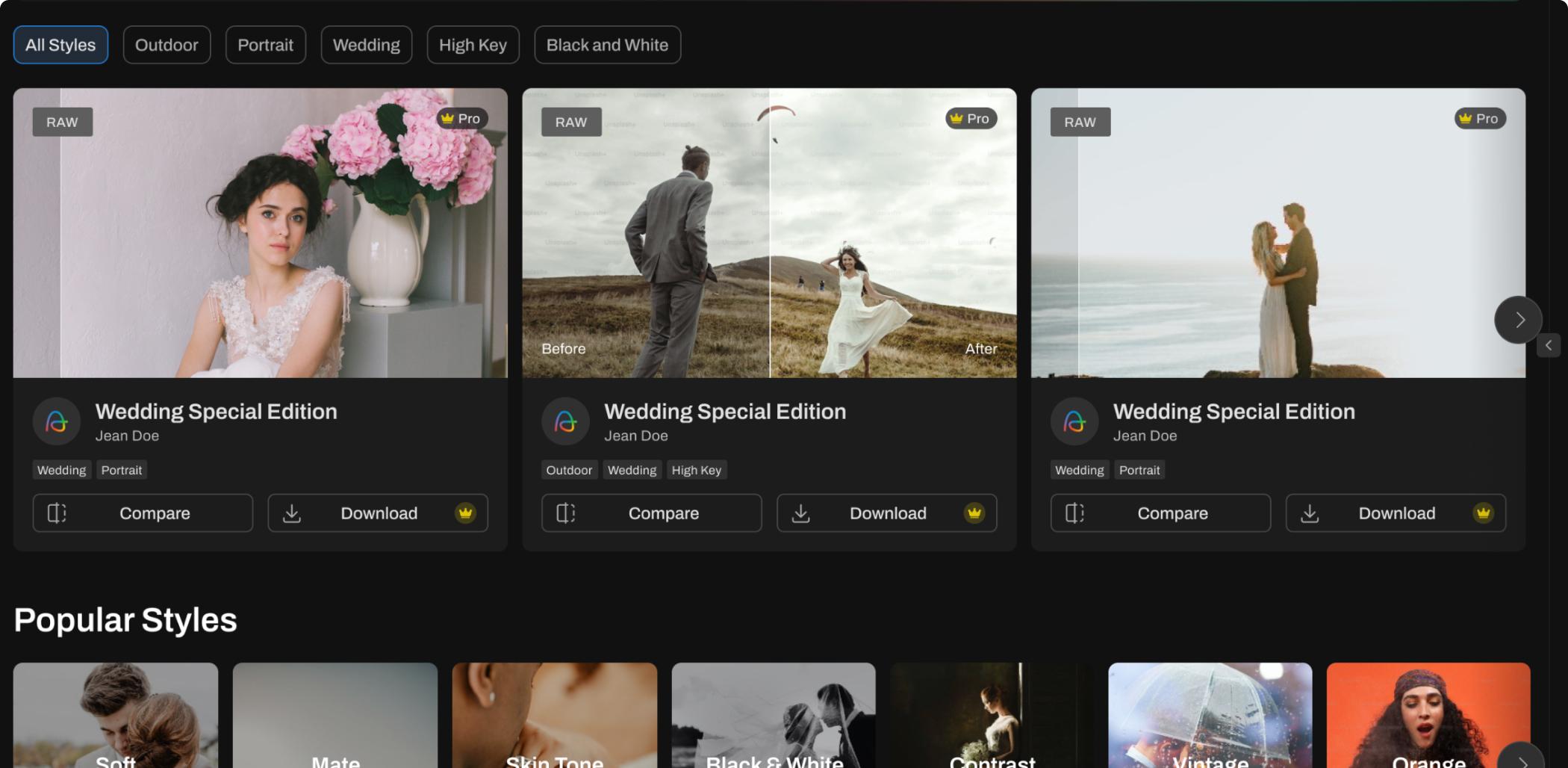This screenshot has width=1568, height=768.
Task: Download the third Wedding Special Edition preset
Action: 1395,513
